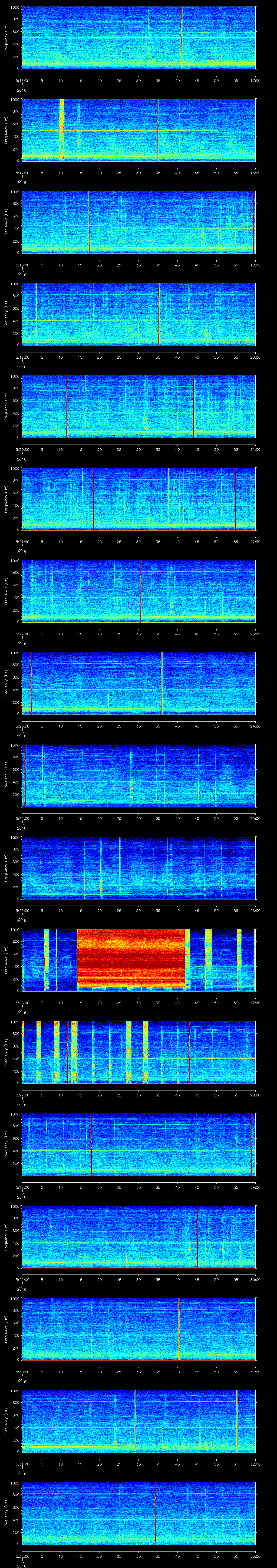277x1568 pixels.
Task: Select the 5:24:00 start time label
Action: (22, 818)
